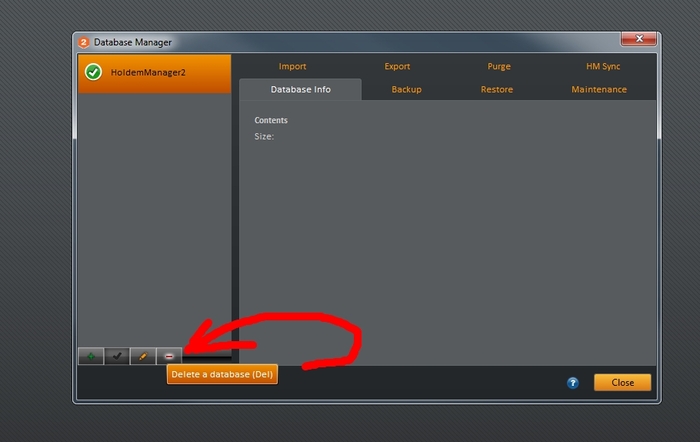
Task: Click the Database Manager title bar logo
Action: (x=83, y=42)
